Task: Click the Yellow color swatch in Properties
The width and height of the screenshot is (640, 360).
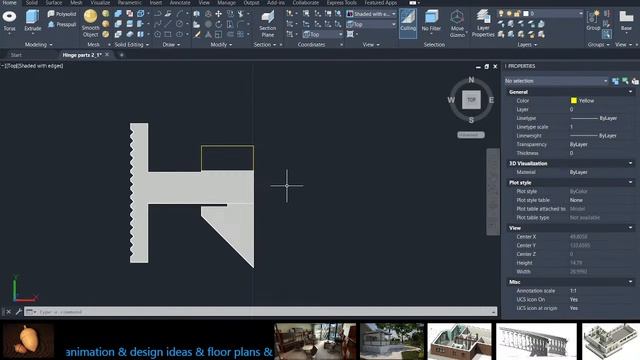Action: pos(573,100)
